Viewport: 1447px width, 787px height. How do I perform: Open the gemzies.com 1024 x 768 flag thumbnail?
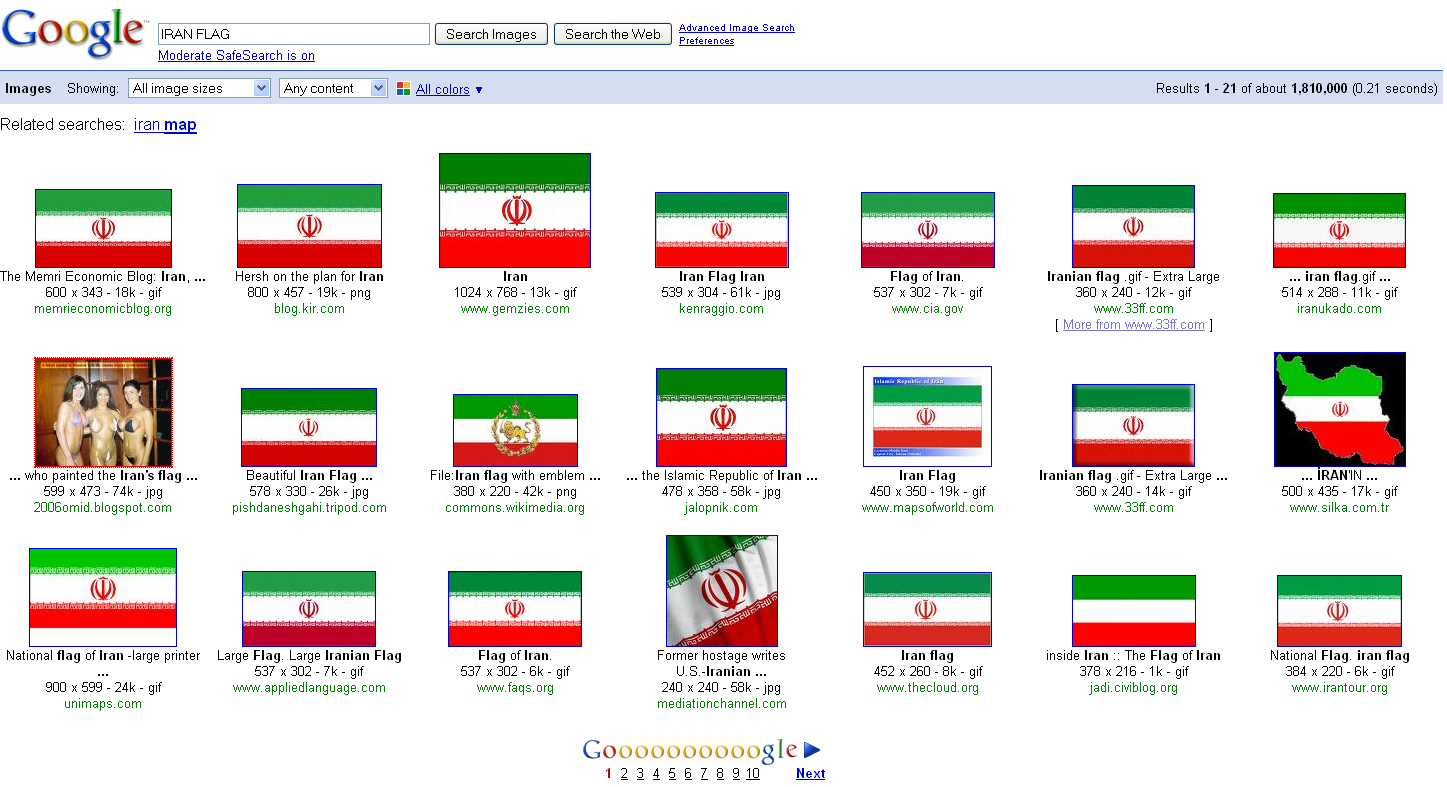[515, 210]
